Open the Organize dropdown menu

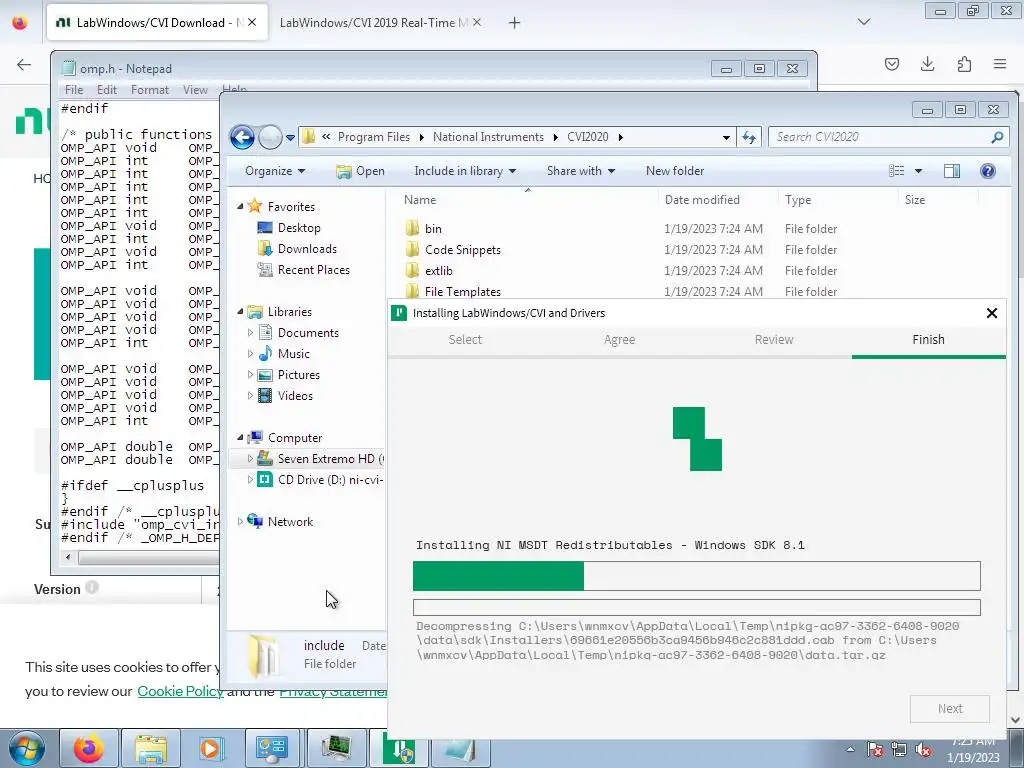tap(275, 171)
